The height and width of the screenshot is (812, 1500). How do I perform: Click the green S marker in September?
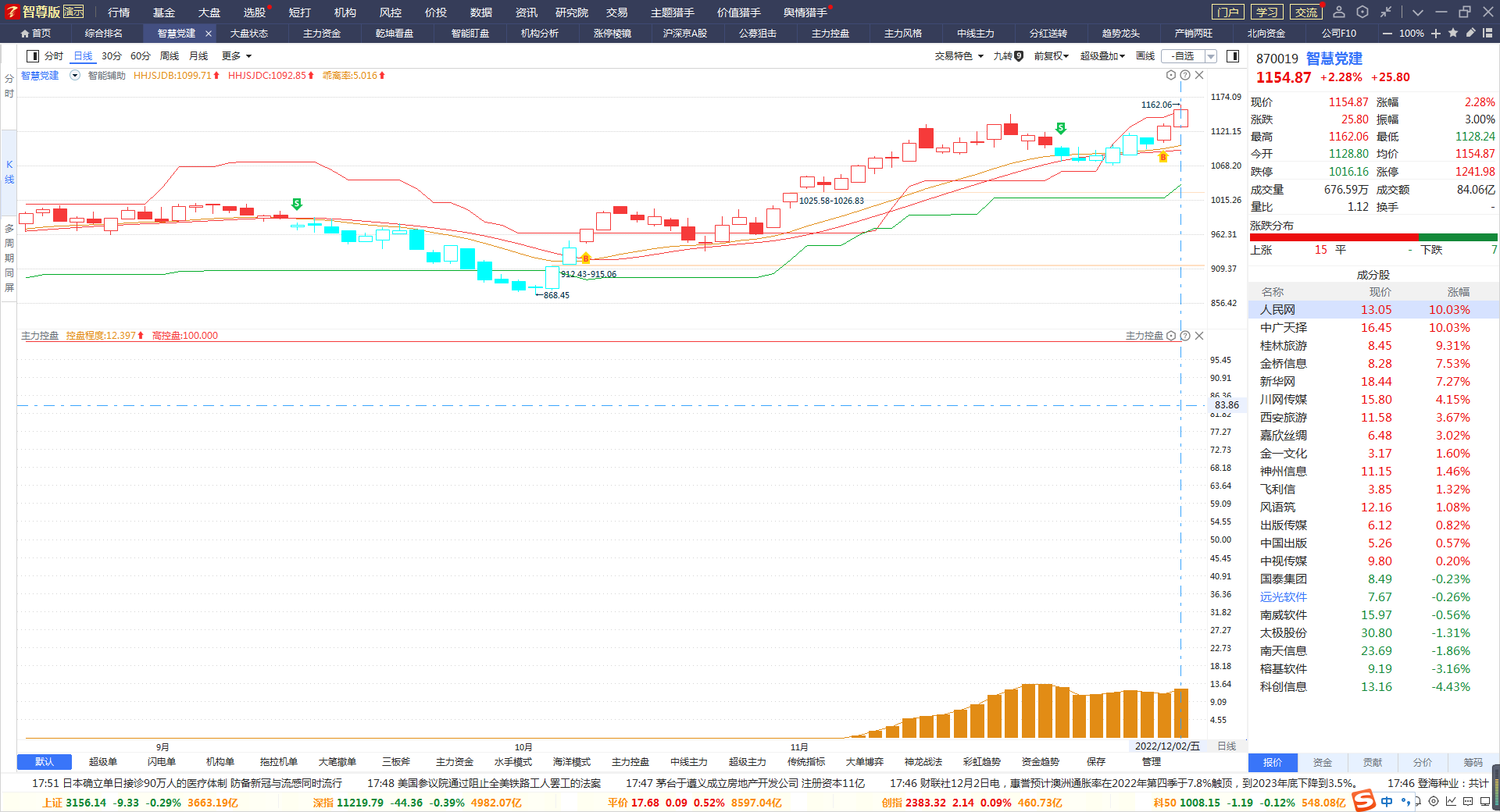click(297, 204)
